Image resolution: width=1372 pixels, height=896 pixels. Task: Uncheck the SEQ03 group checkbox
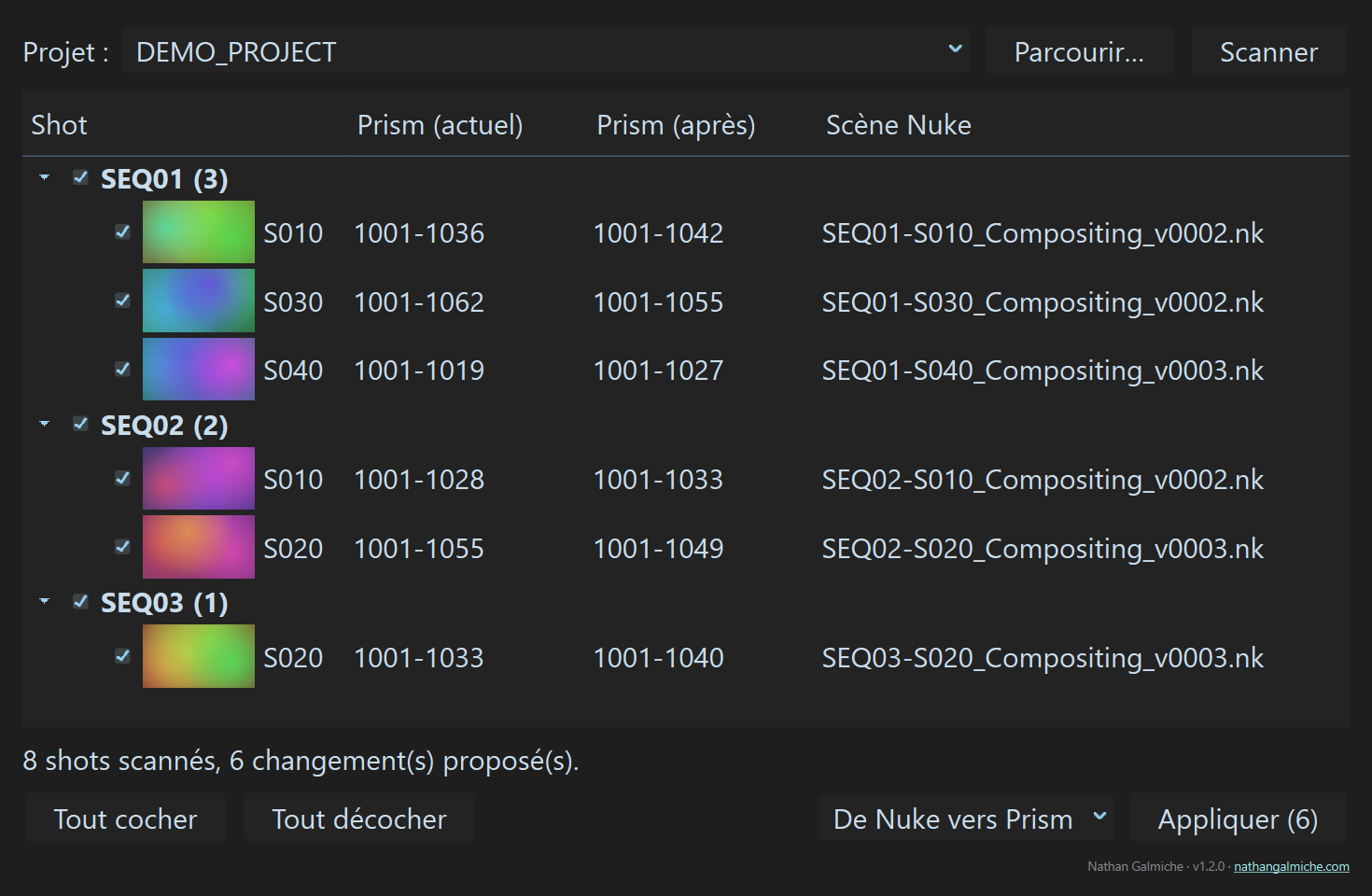tap(81, 601)
